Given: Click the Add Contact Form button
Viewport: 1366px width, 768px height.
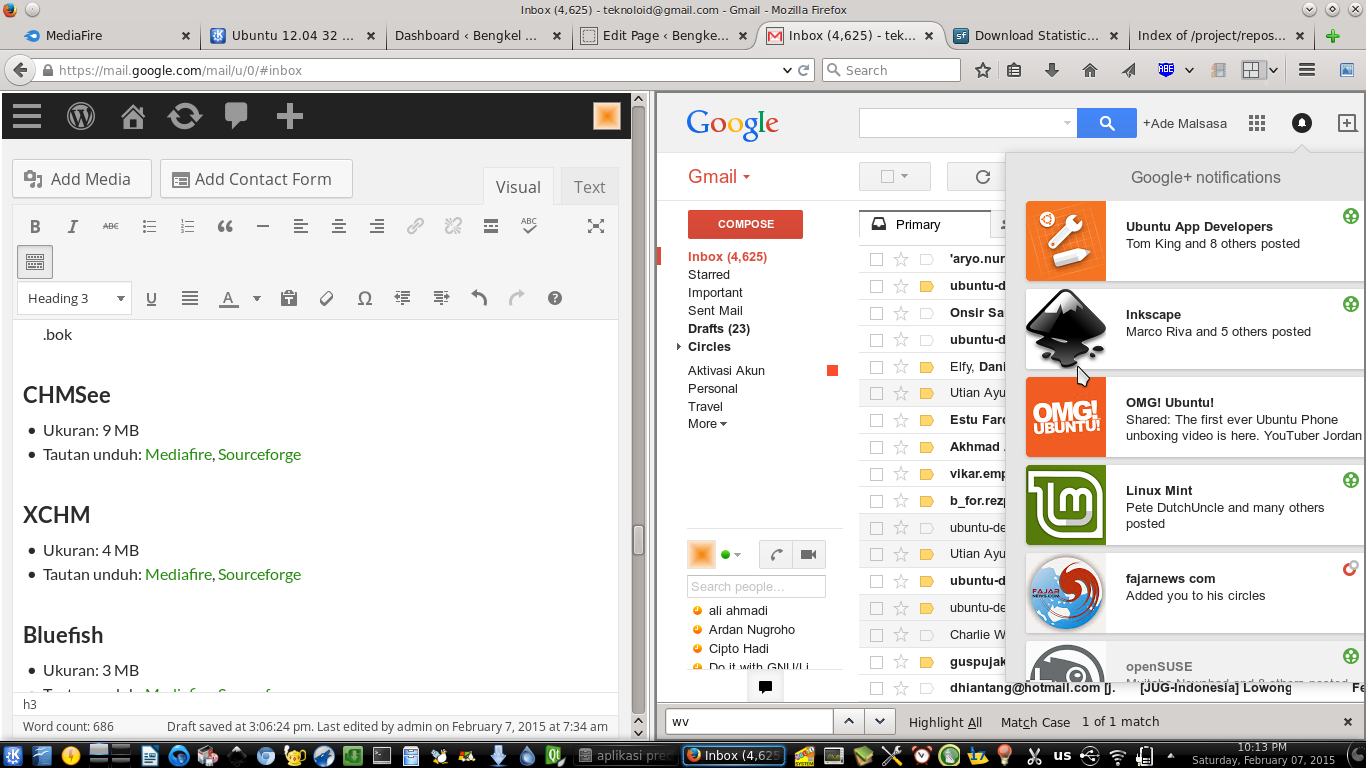Looking at the screenshot, I should click(256, 179).
